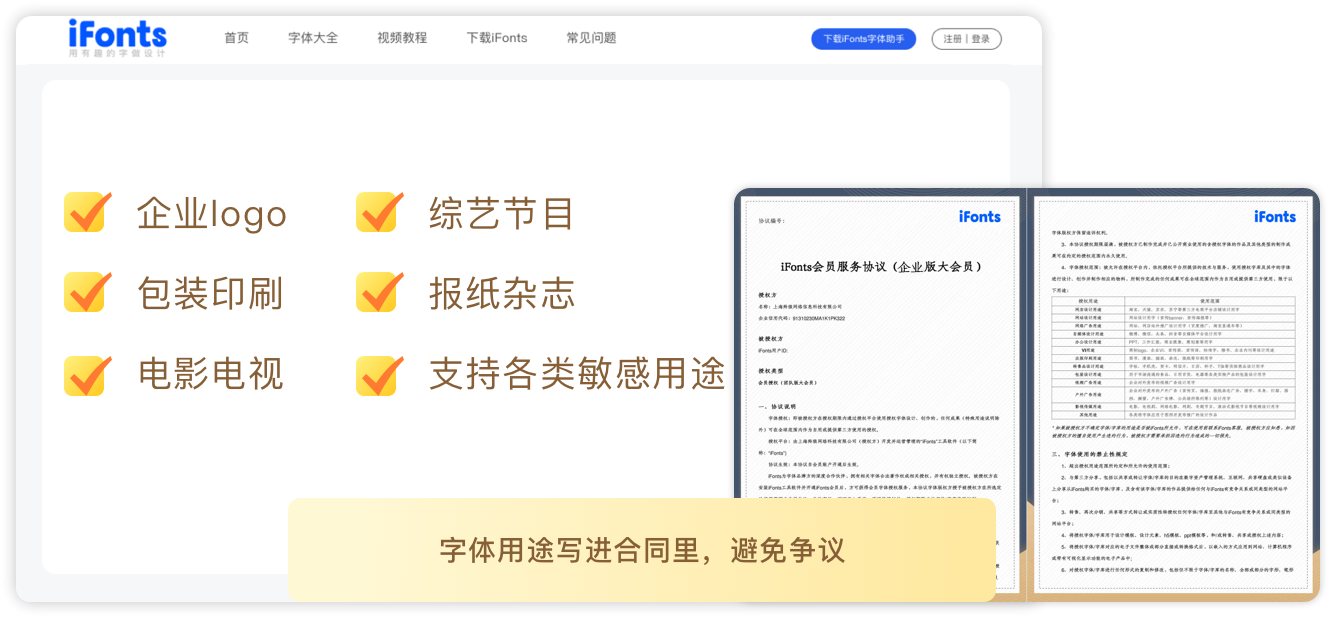
Task: Open the 首页 nav item
Action: pyautogui.click(x=237, y=38)
